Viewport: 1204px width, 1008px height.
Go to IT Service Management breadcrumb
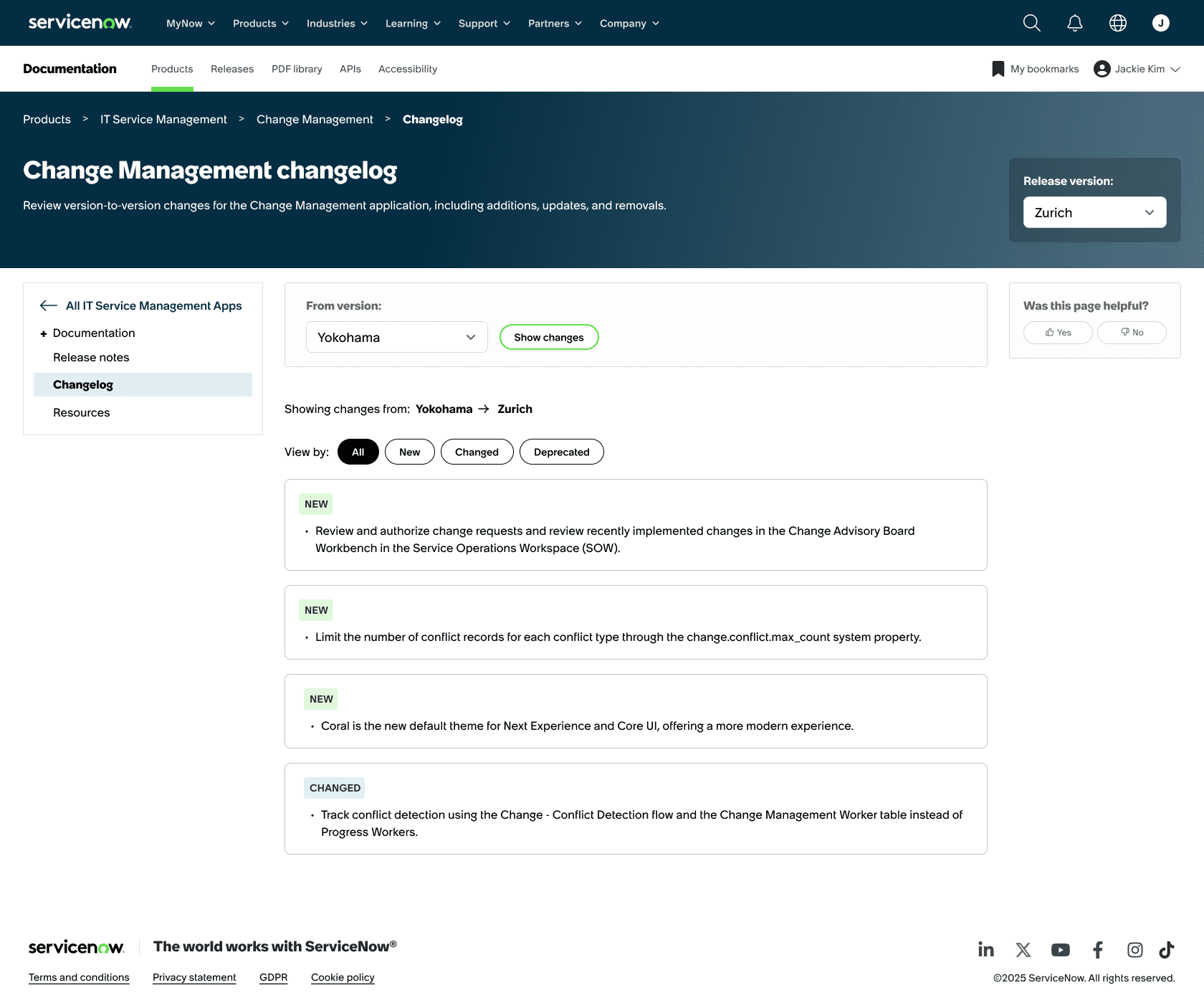[x=163, y=119]
